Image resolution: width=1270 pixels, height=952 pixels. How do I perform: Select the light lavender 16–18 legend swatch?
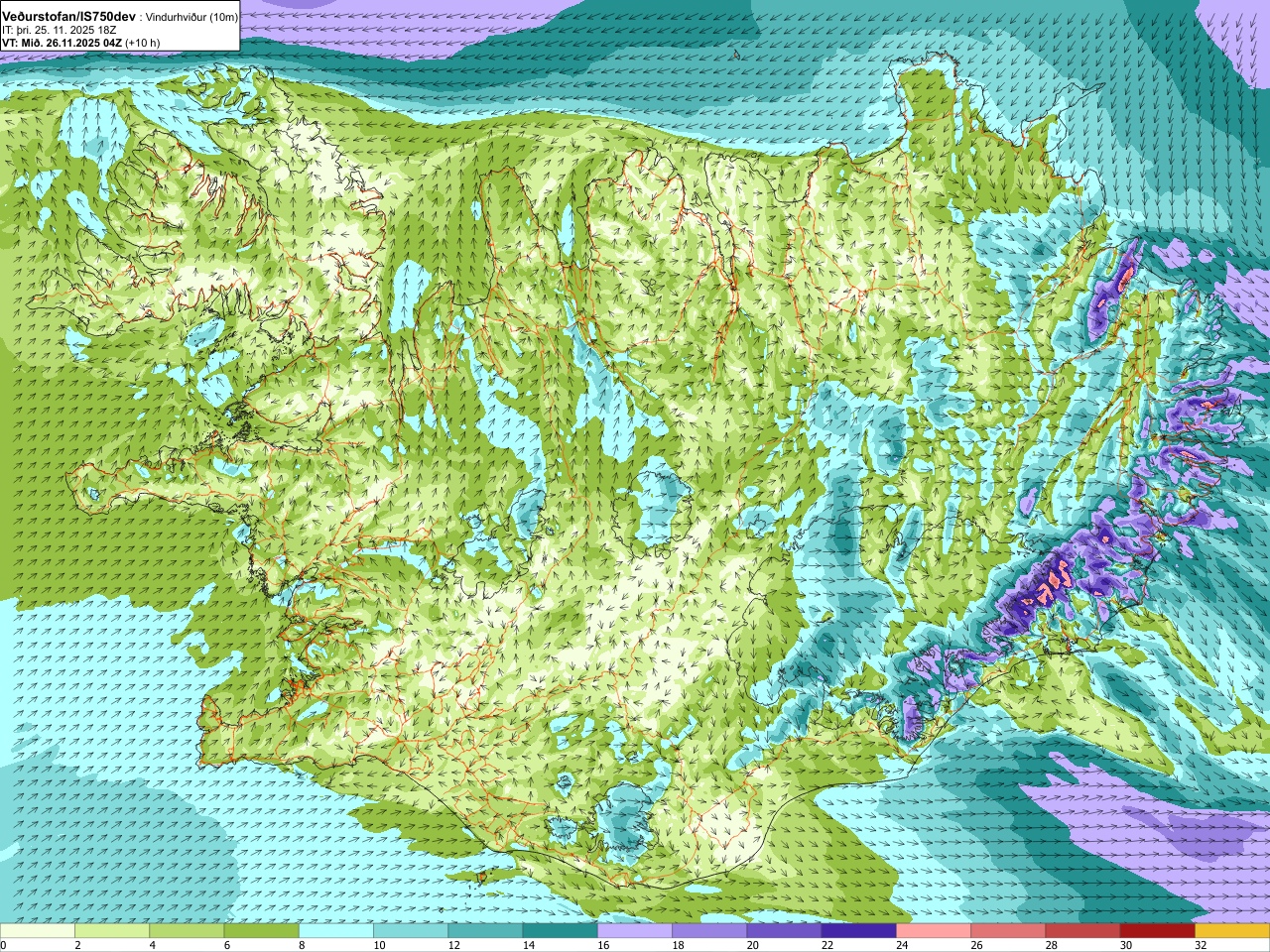[x=635, y=931]
